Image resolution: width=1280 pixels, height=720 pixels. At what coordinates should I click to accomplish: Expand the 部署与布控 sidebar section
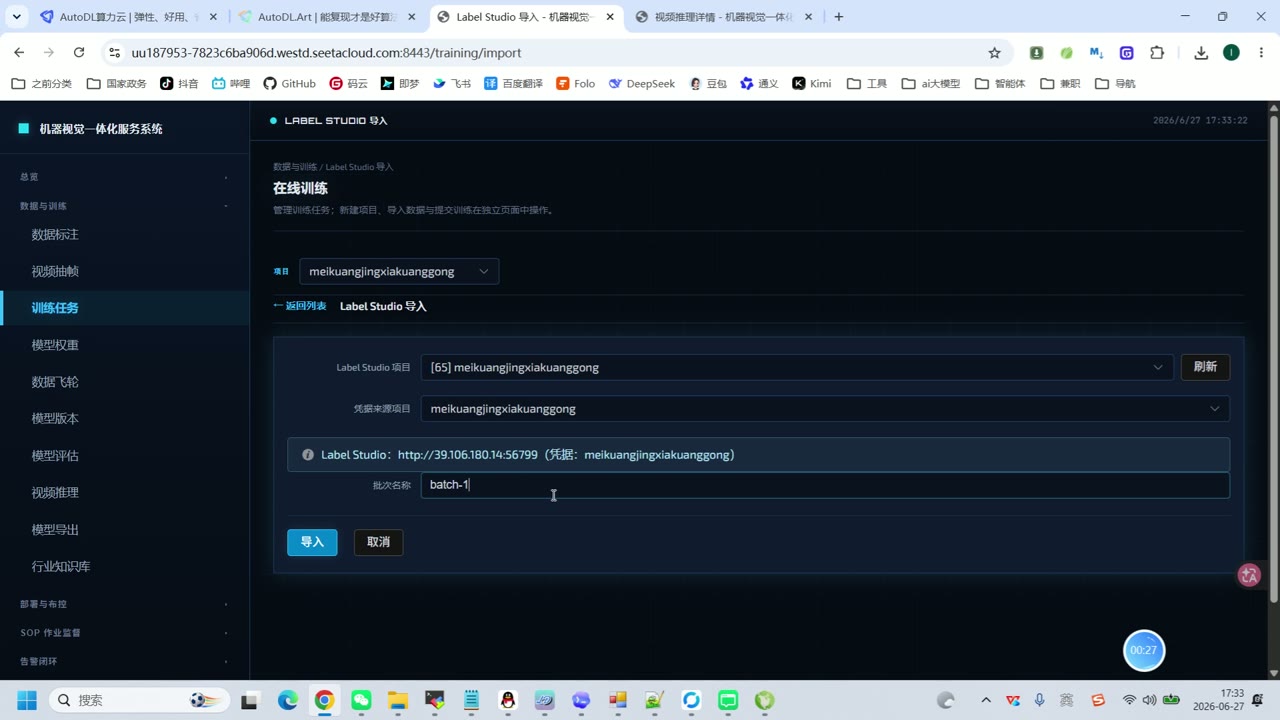(125, 604)
